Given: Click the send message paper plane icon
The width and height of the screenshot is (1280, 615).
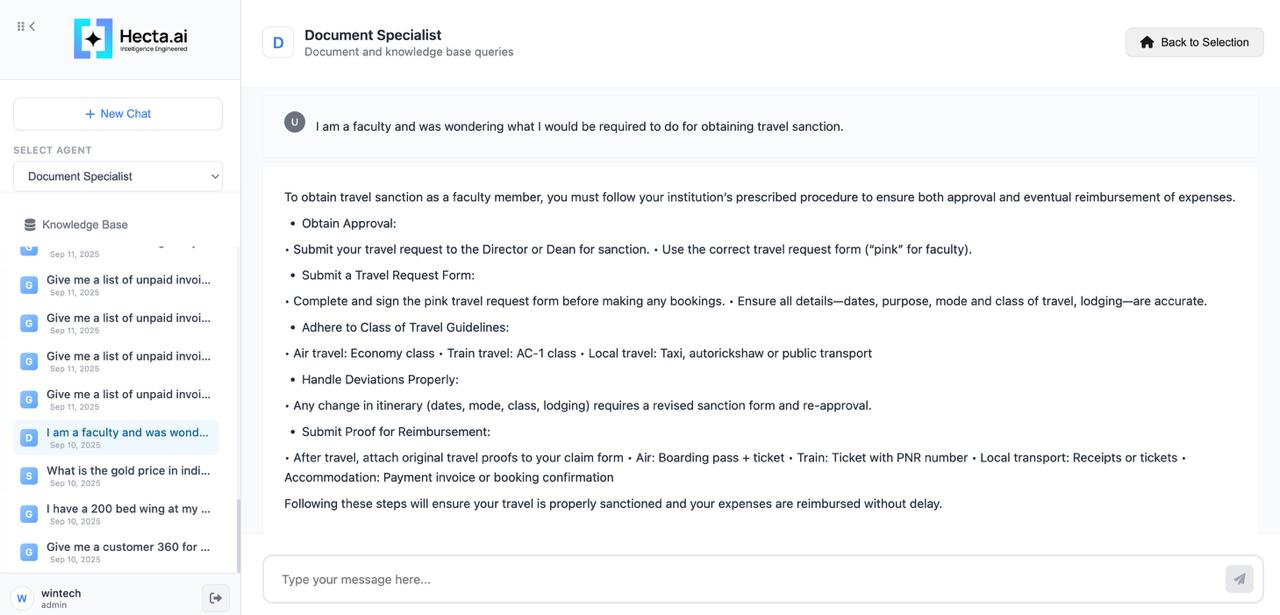Looking at the screenshot, I should click(1239, 579).
